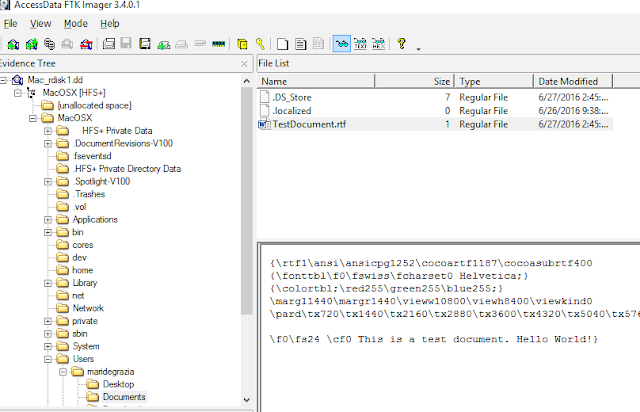Click the 'This is a test document' preview text
The width and height of the screenshot is (640, 412).
tap(433, 339)
